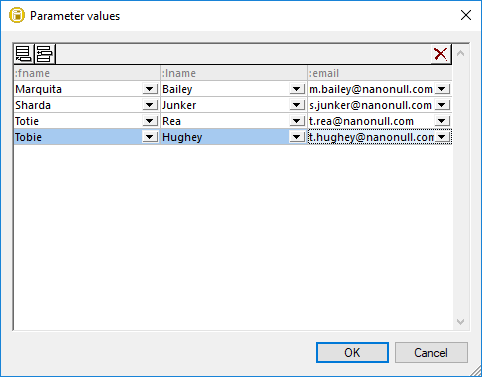The width and height of the screenshot is (482, 377).
Task: Open dropdown for t.hughey@nanonull.com
Action: 442,137
